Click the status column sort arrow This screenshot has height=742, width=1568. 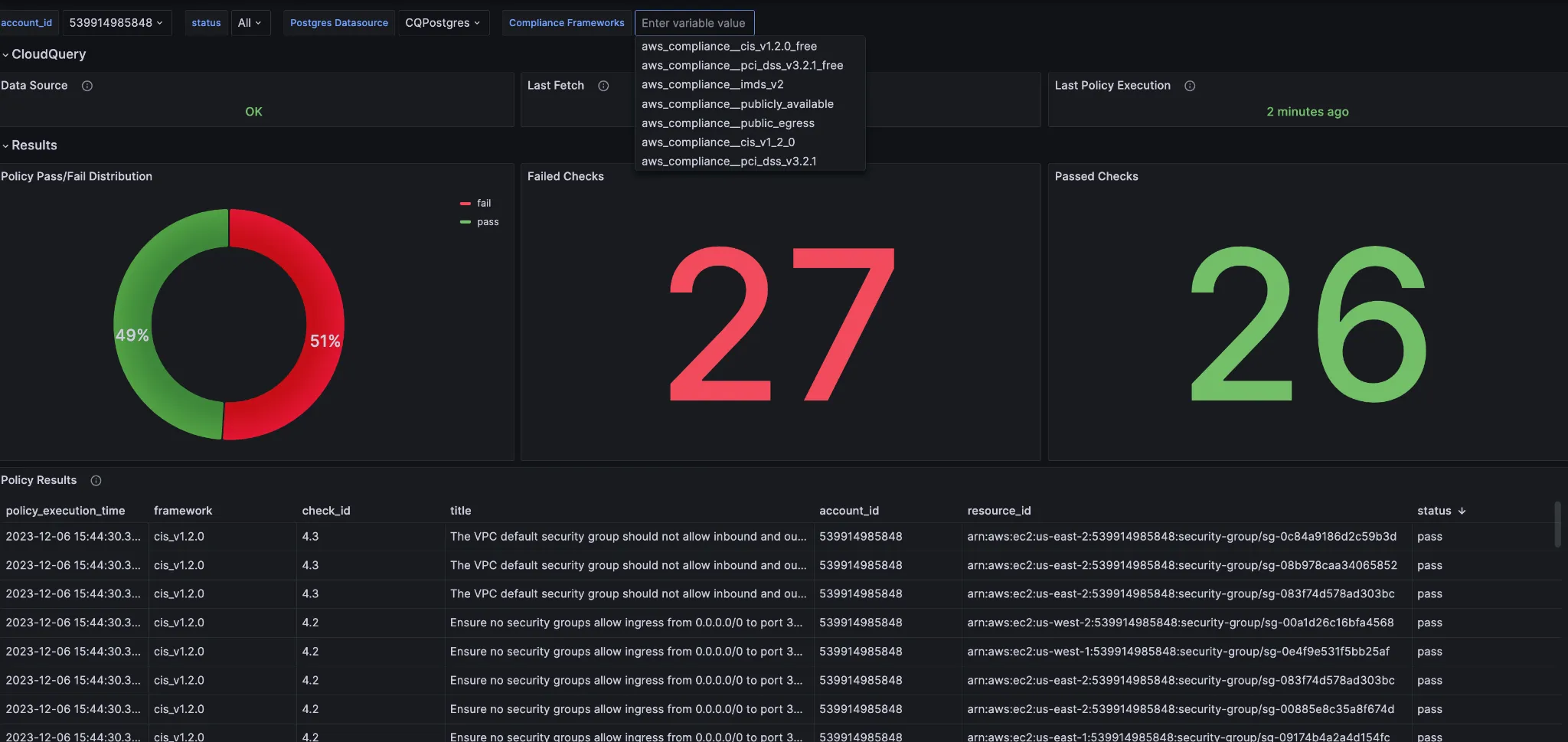click(x=1462, y=511)
